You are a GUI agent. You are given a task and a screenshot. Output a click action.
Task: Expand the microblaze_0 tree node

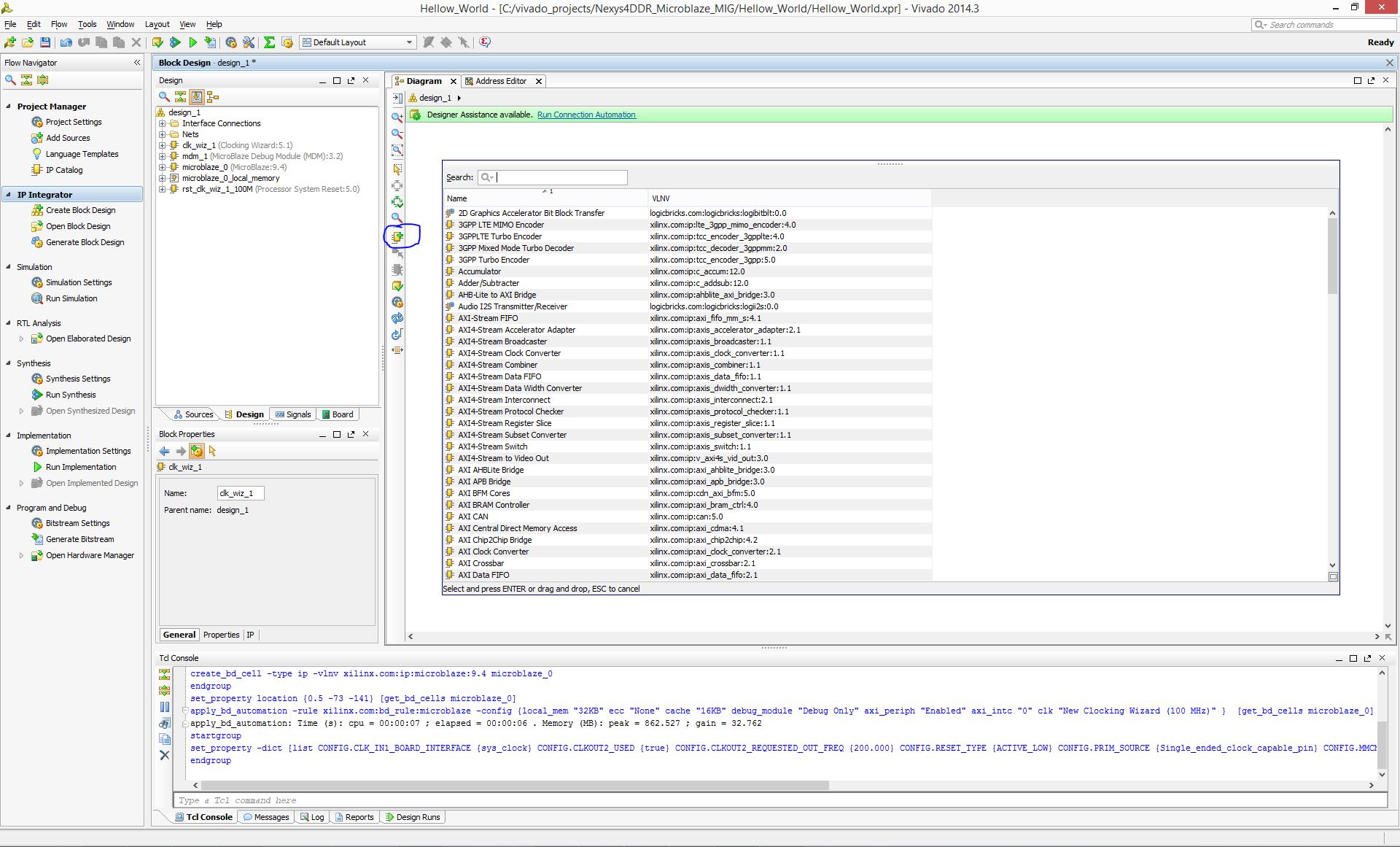tap(163, 167)
